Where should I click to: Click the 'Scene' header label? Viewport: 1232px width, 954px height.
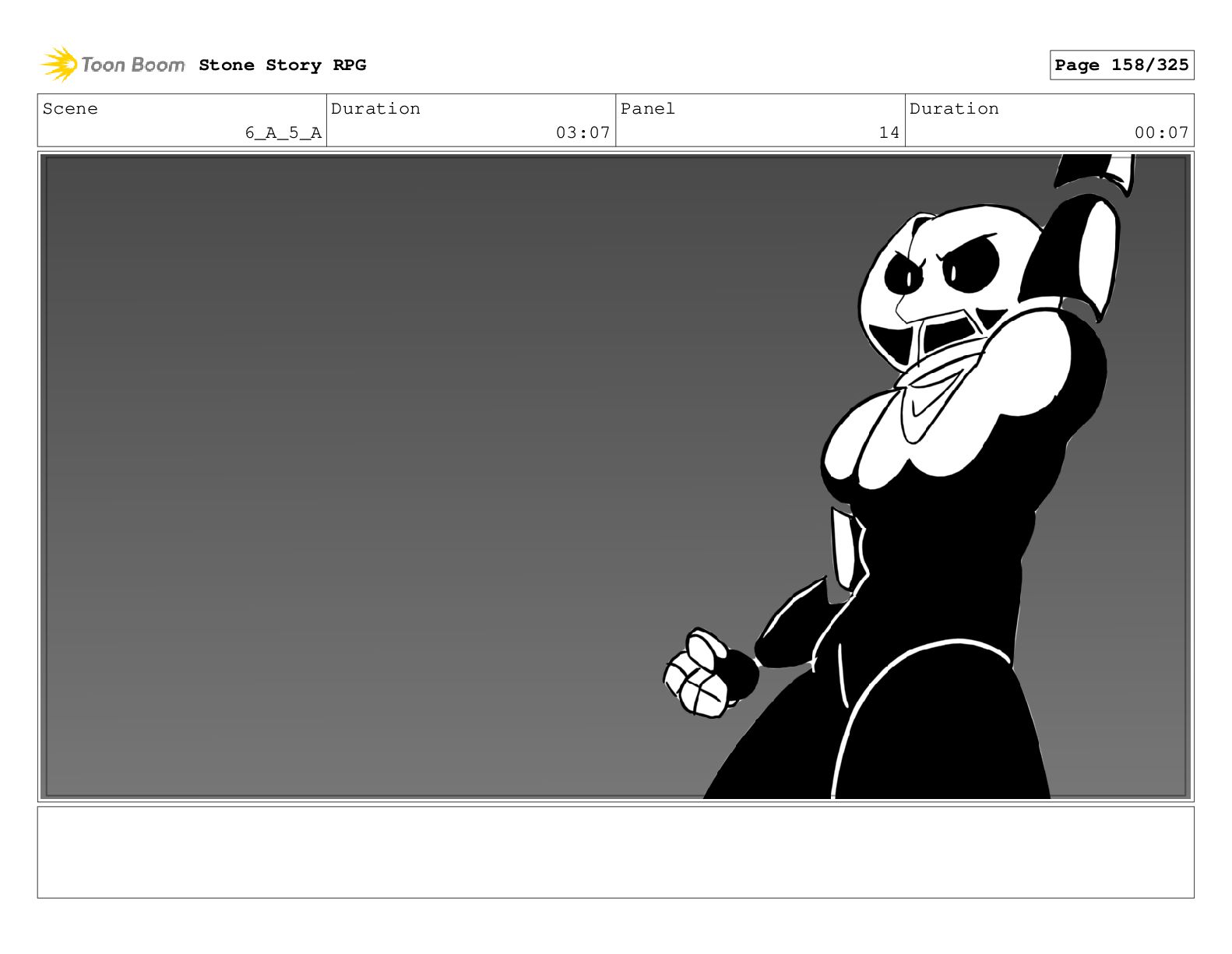point(70,109)
